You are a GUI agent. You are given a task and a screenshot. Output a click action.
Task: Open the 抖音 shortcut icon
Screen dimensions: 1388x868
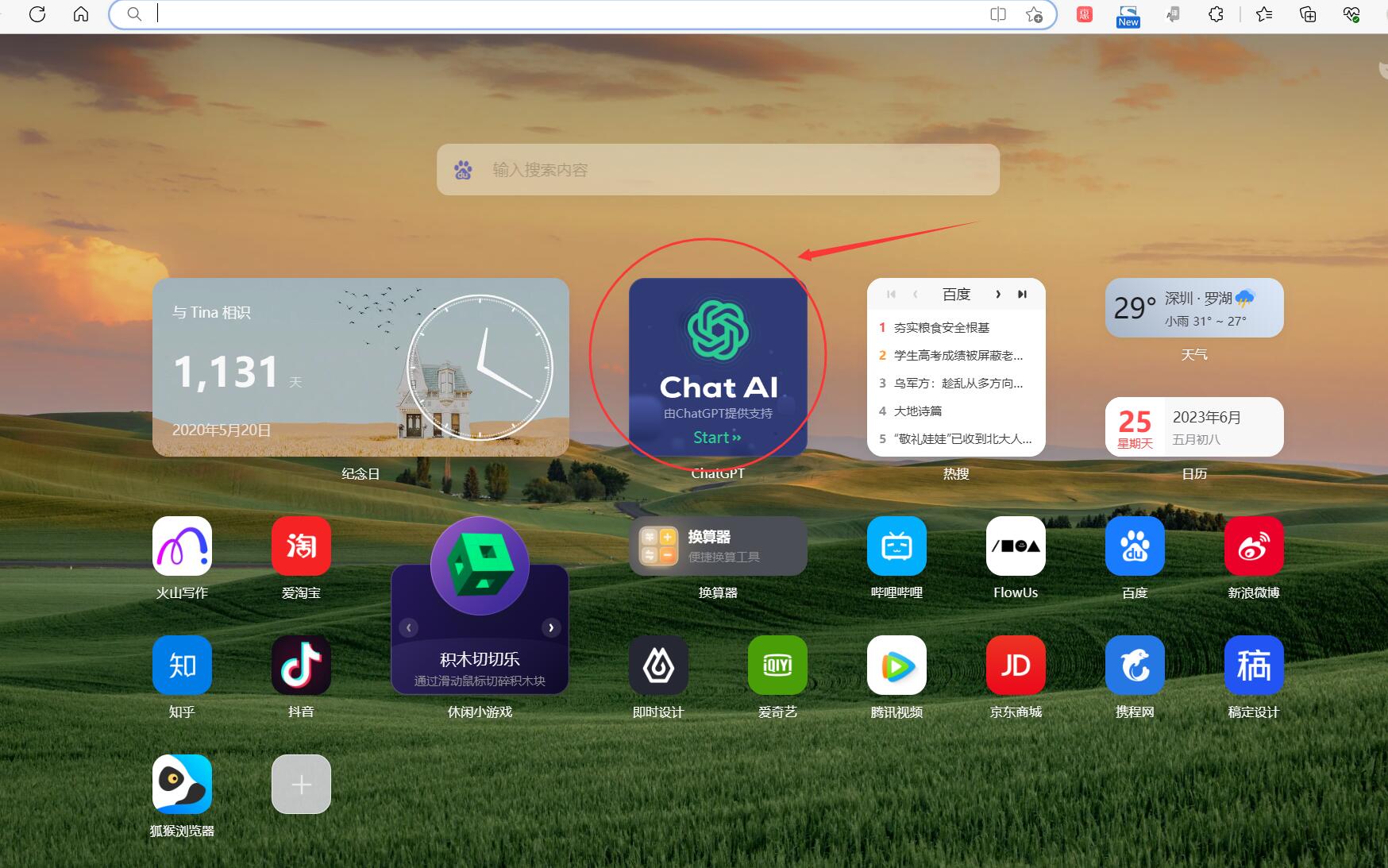coord(301,665)
